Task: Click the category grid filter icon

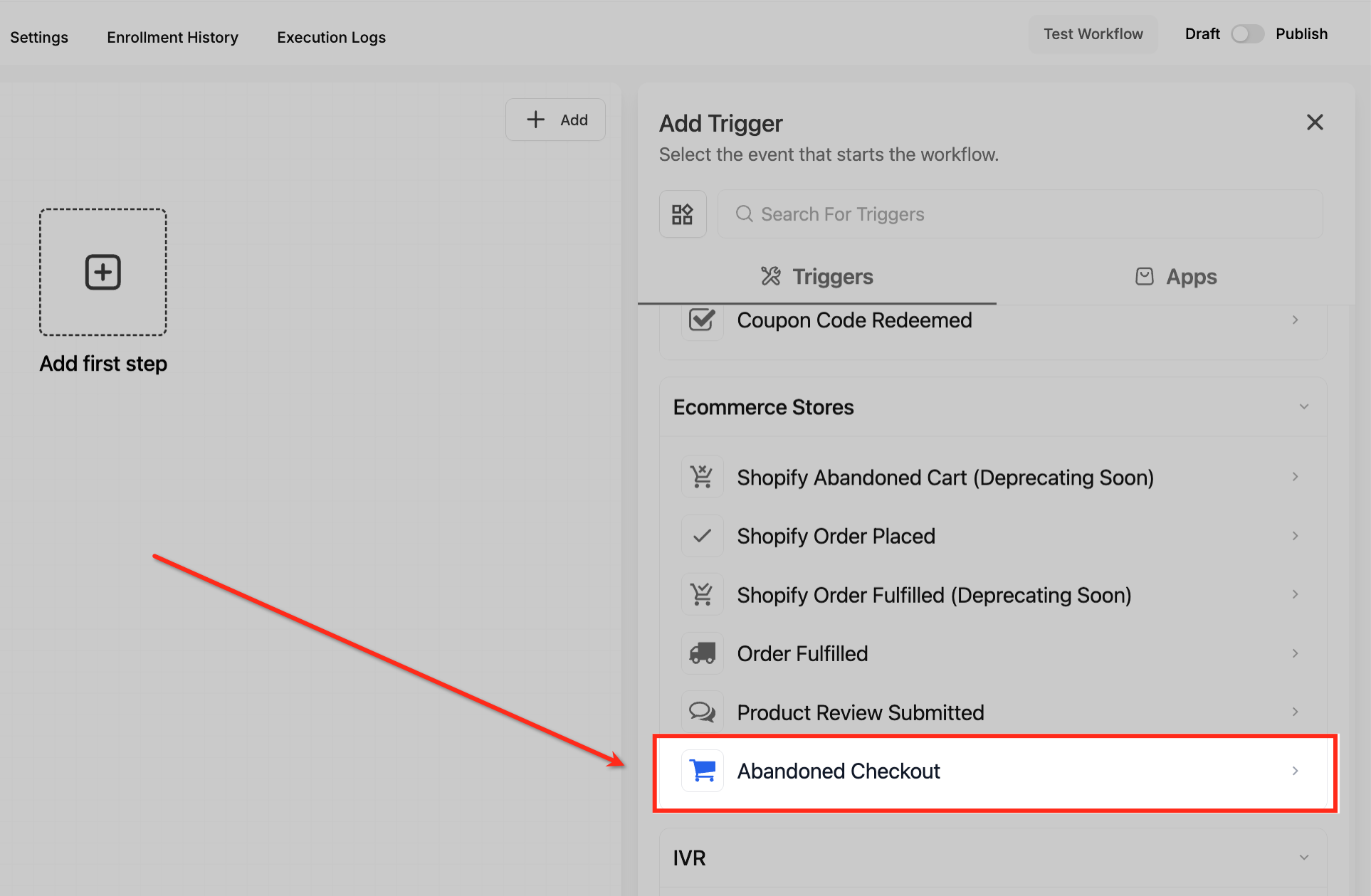Action: [x=682, y=214]
